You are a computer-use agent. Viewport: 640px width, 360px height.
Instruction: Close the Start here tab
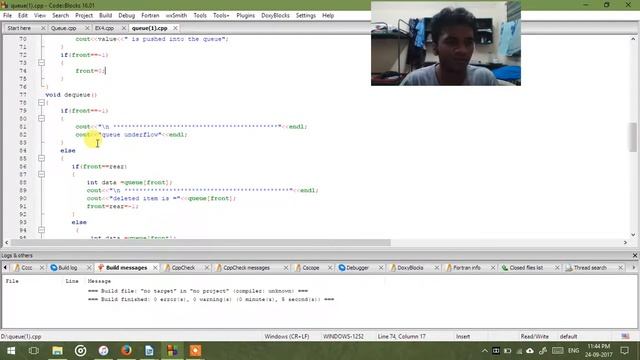pyautogui.click(x=43, y=28)
